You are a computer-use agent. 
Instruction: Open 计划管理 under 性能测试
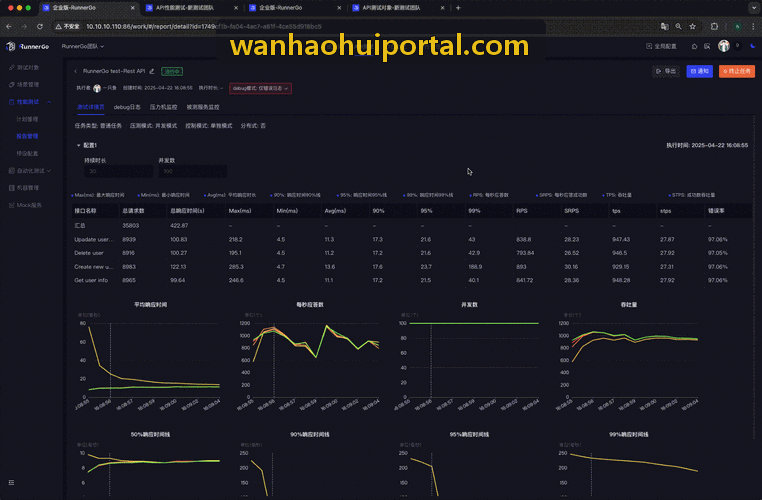pos(27,119)
